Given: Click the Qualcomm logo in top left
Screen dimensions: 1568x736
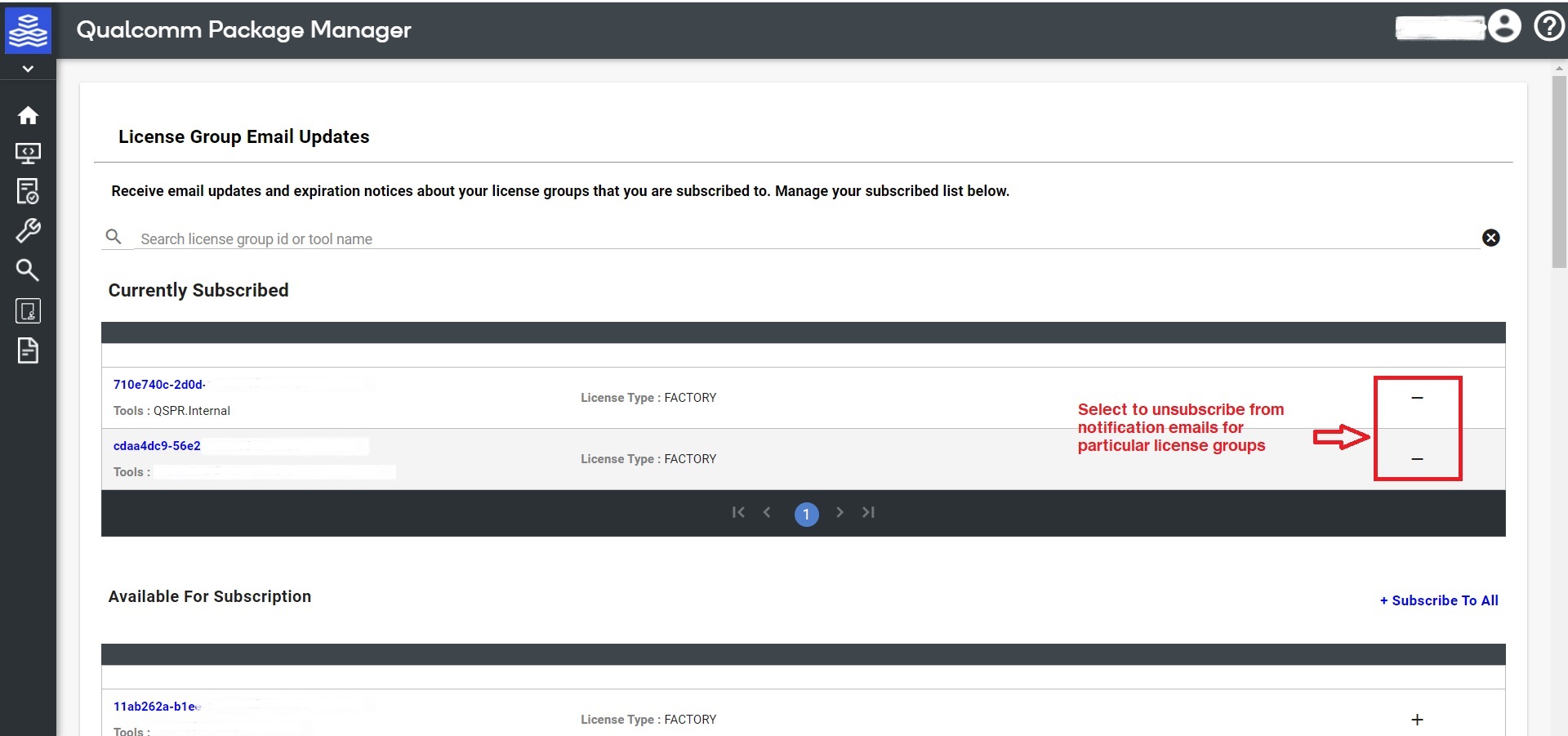Looking at the screenshot, I should coord(29,30).
